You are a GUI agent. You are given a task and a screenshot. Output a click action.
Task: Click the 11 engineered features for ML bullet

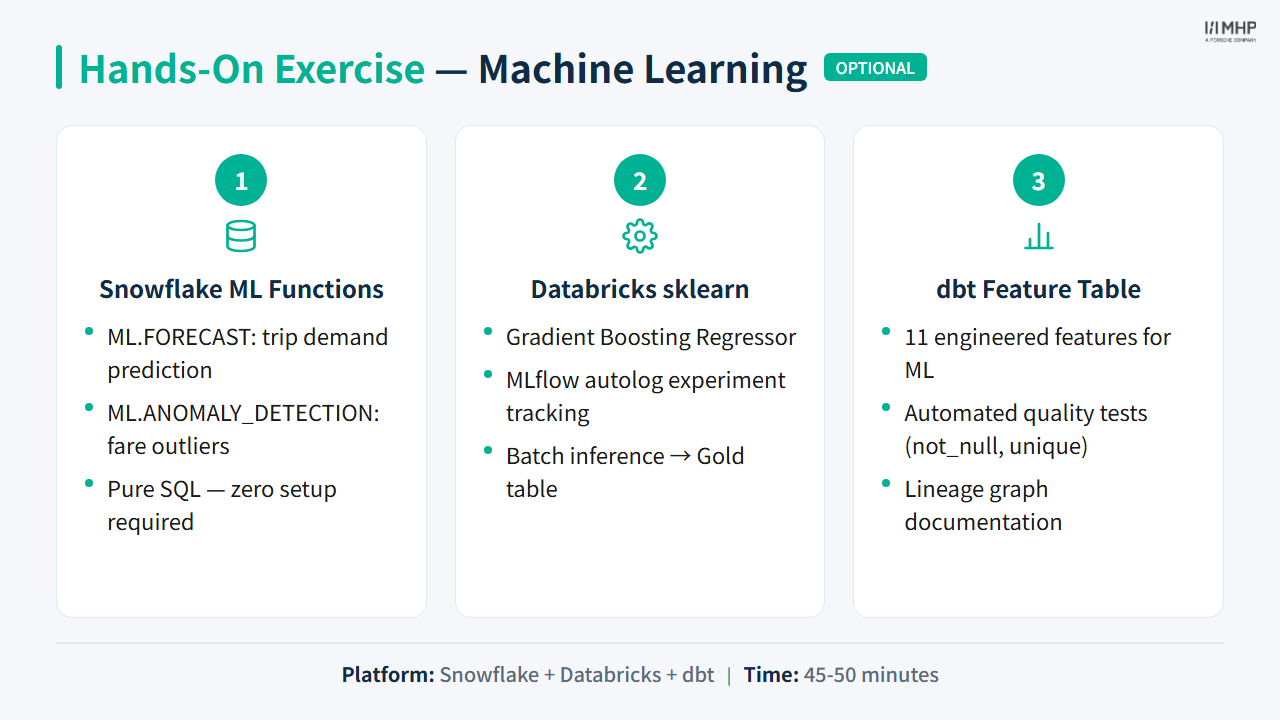(x=1038, y=354)
